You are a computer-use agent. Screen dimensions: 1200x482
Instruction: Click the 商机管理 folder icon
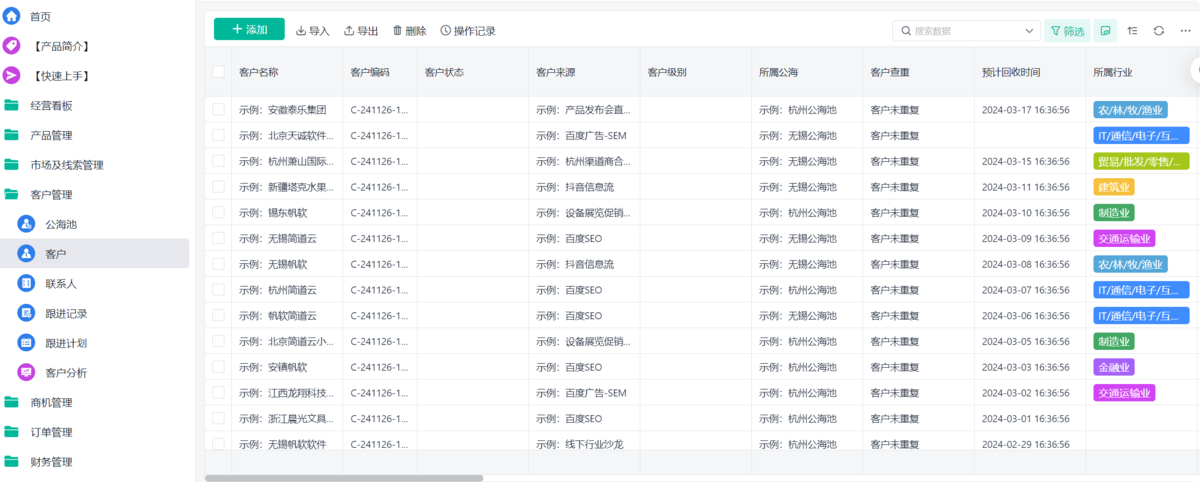tap(12, 402)
